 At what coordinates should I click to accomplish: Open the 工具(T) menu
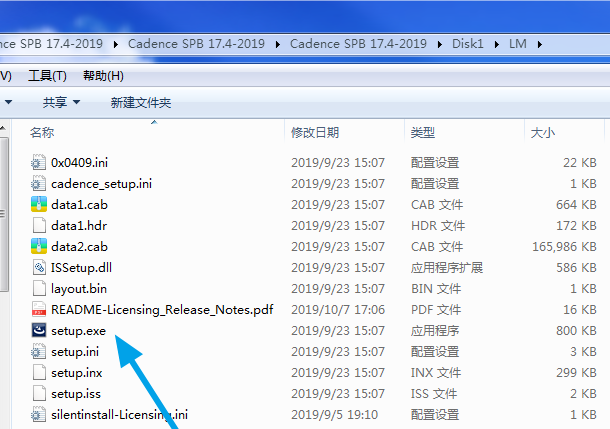(x=47, y=75)
